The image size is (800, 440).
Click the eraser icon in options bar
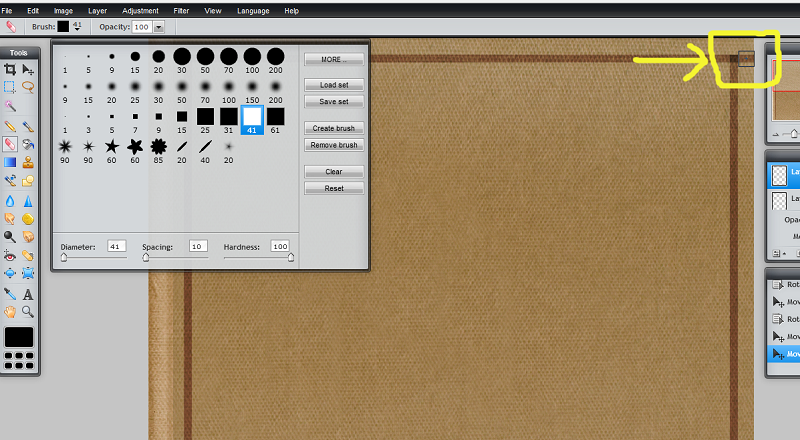(11, 27)
